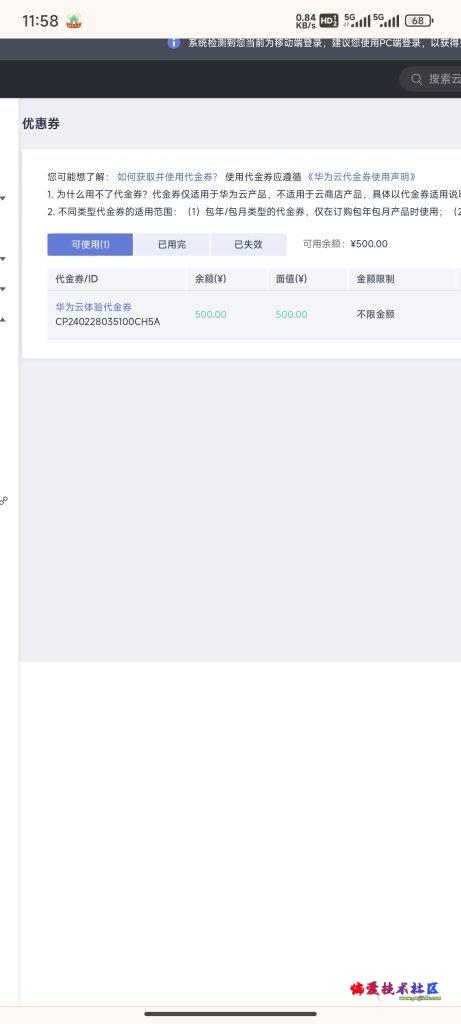Tap the 0.84 KB/s network speed indicator
Screen dimensions: 461x1024
click(306, 21)
